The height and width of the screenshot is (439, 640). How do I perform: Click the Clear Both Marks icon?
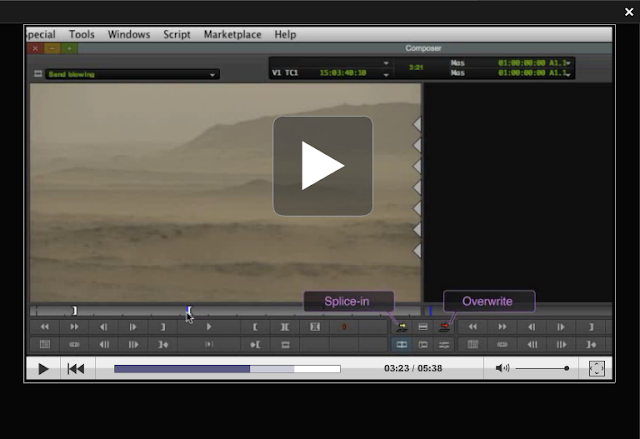(315, 327)
